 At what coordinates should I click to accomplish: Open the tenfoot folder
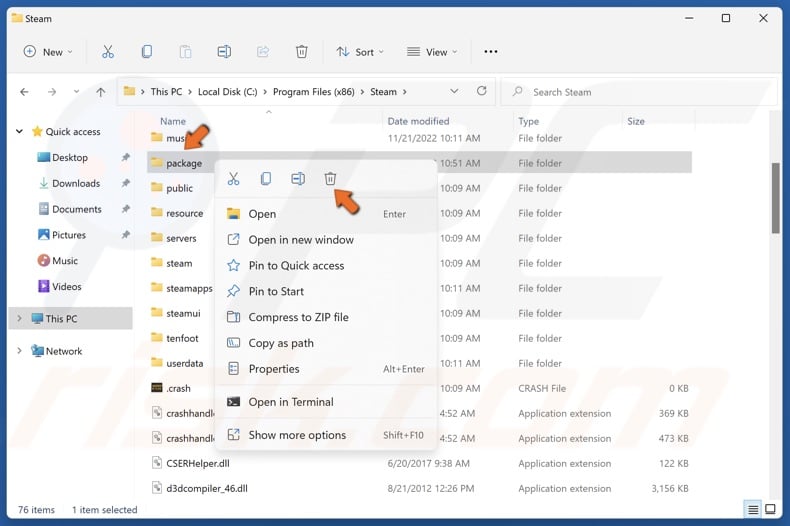tap(175, 338)
